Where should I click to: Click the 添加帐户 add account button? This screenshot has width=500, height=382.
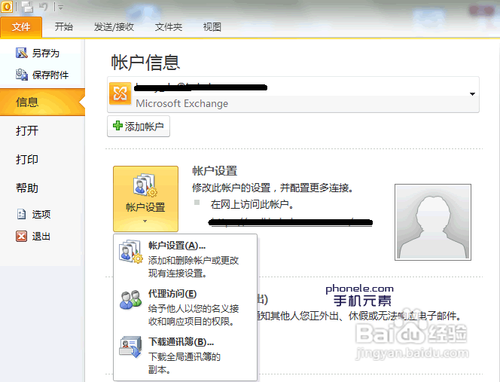click(138, 126)
